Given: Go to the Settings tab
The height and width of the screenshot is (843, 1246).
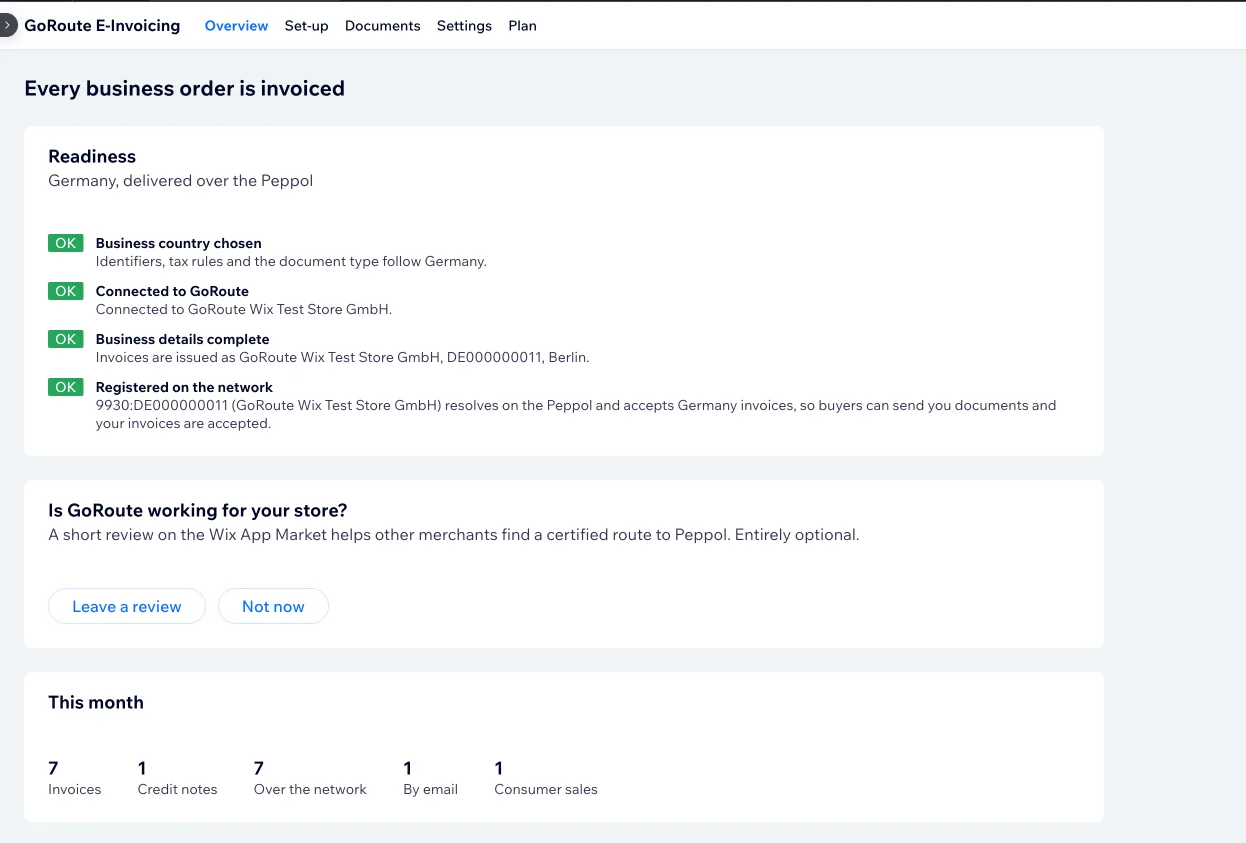Looking at the screenshot, I should [464, 26].
